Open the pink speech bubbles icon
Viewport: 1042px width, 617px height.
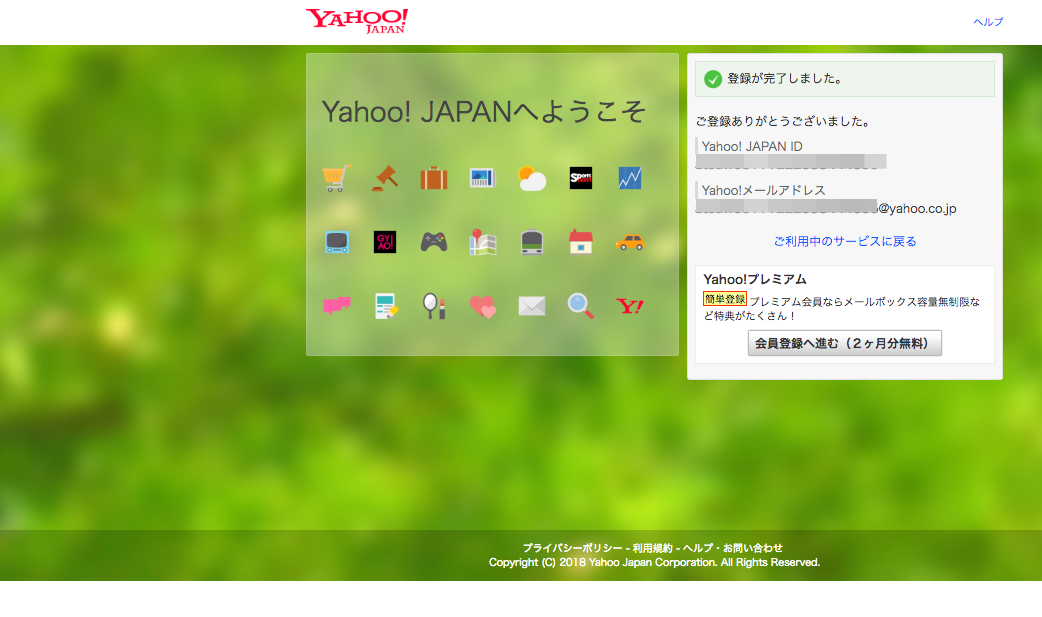336,306
